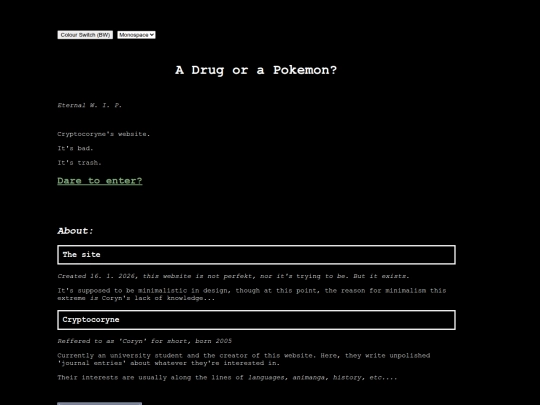
Task: Click the paragraph about minimalistic design
Action: [252, 294]
